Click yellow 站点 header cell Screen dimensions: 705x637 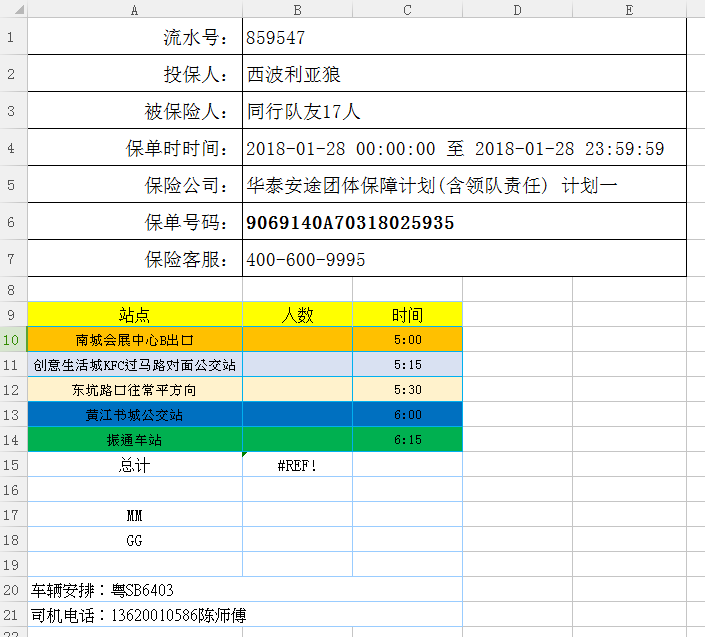pos(135,314)
